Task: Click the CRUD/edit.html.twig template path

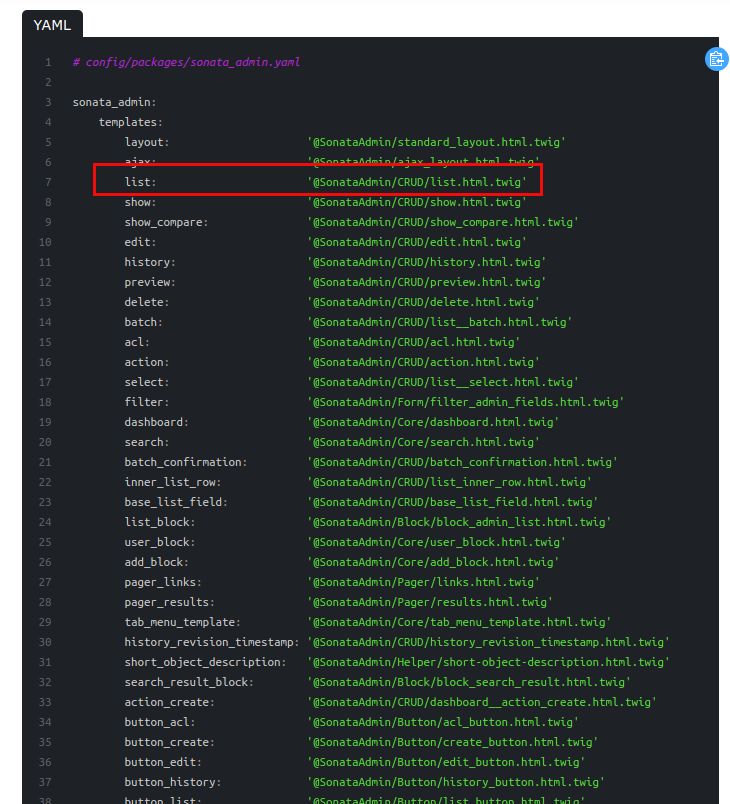Action: pyautogui.click(x=418, y=242)
